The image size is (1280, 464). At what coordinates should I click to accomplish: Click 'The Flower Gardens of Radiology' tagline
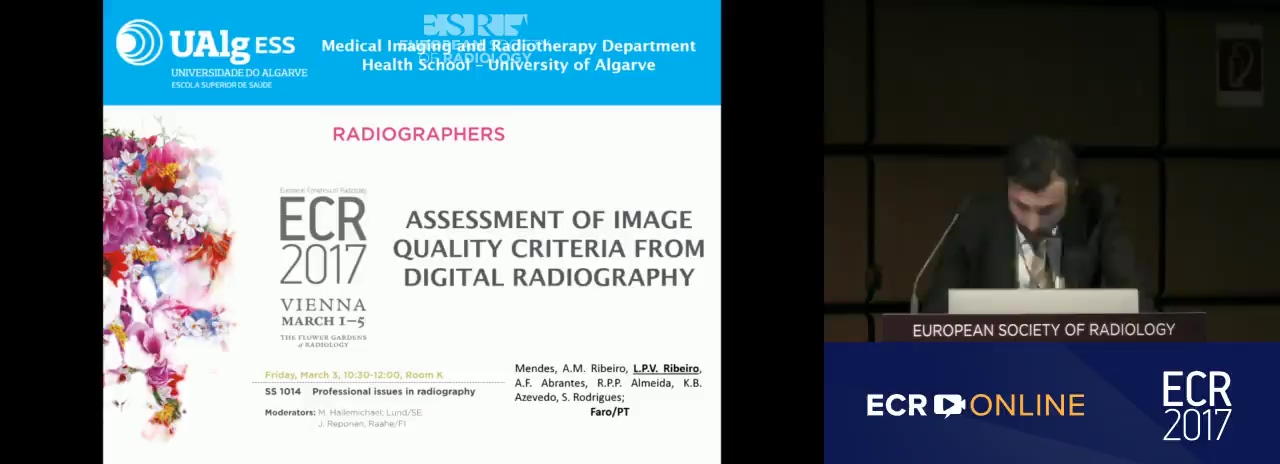click(x=323, y=340)
